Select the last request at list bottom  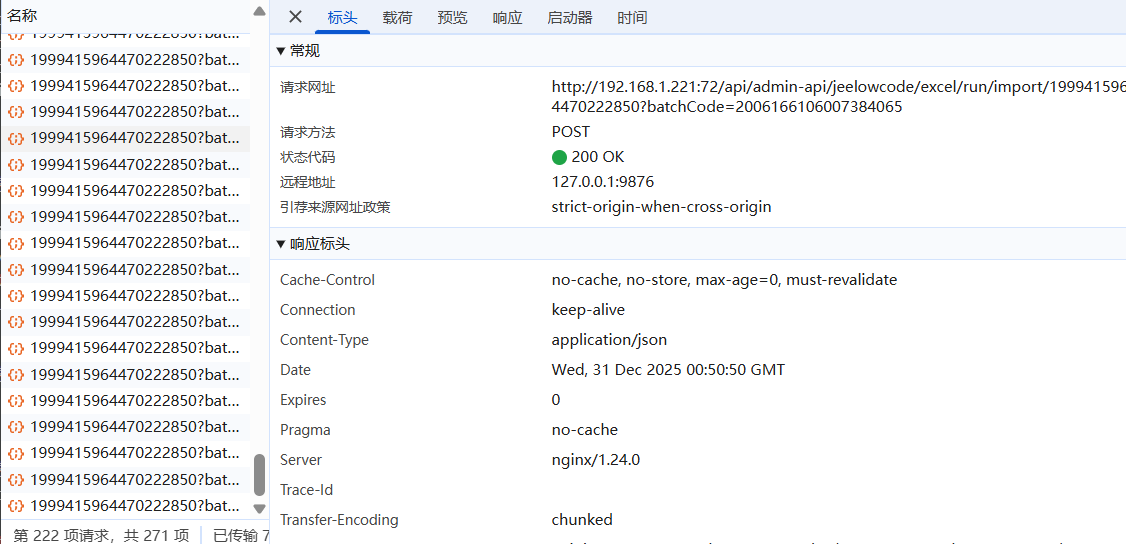click(x=134, y=505)
